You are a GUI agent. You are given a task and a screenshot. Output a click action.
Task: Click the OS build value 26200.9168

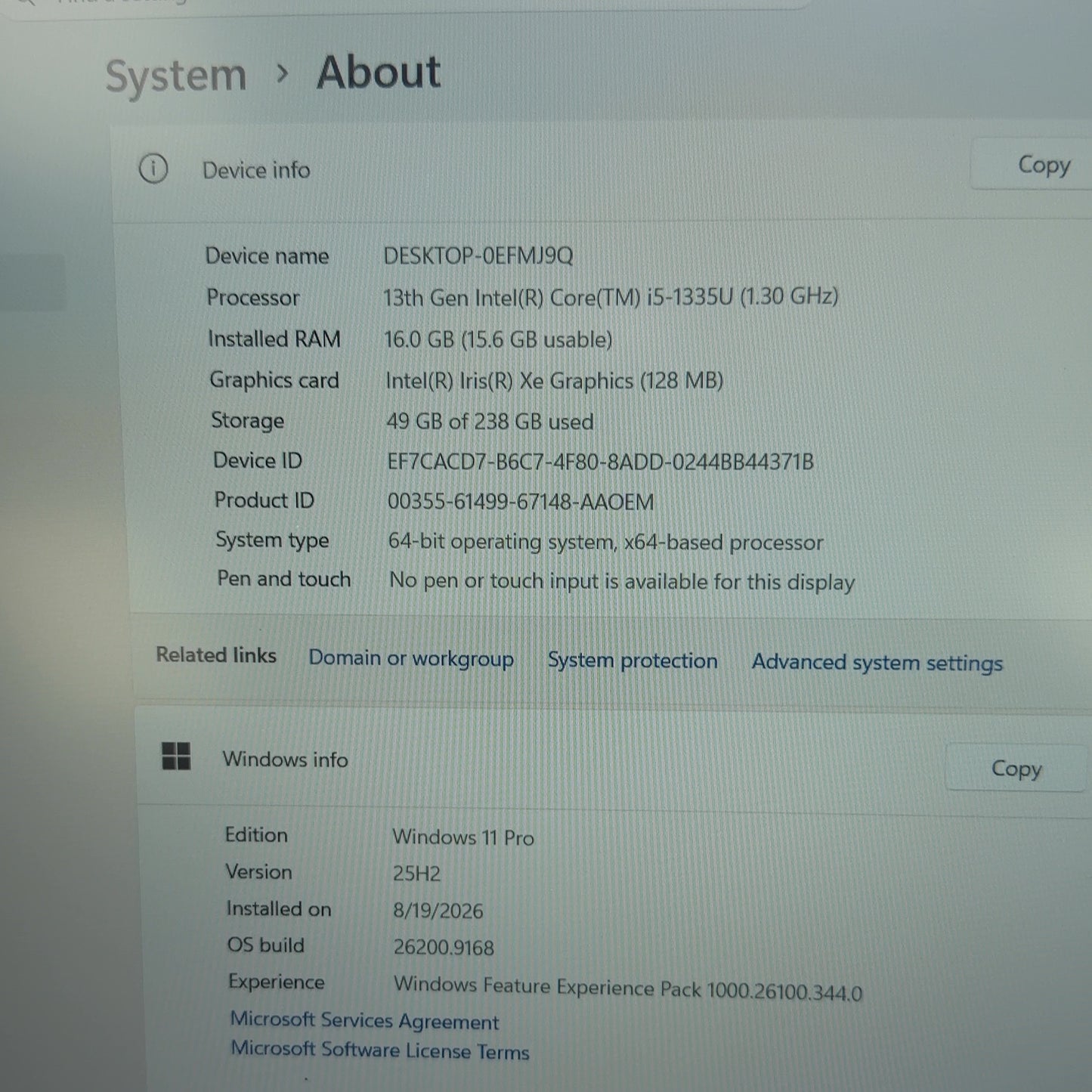[x=444, y=948]
